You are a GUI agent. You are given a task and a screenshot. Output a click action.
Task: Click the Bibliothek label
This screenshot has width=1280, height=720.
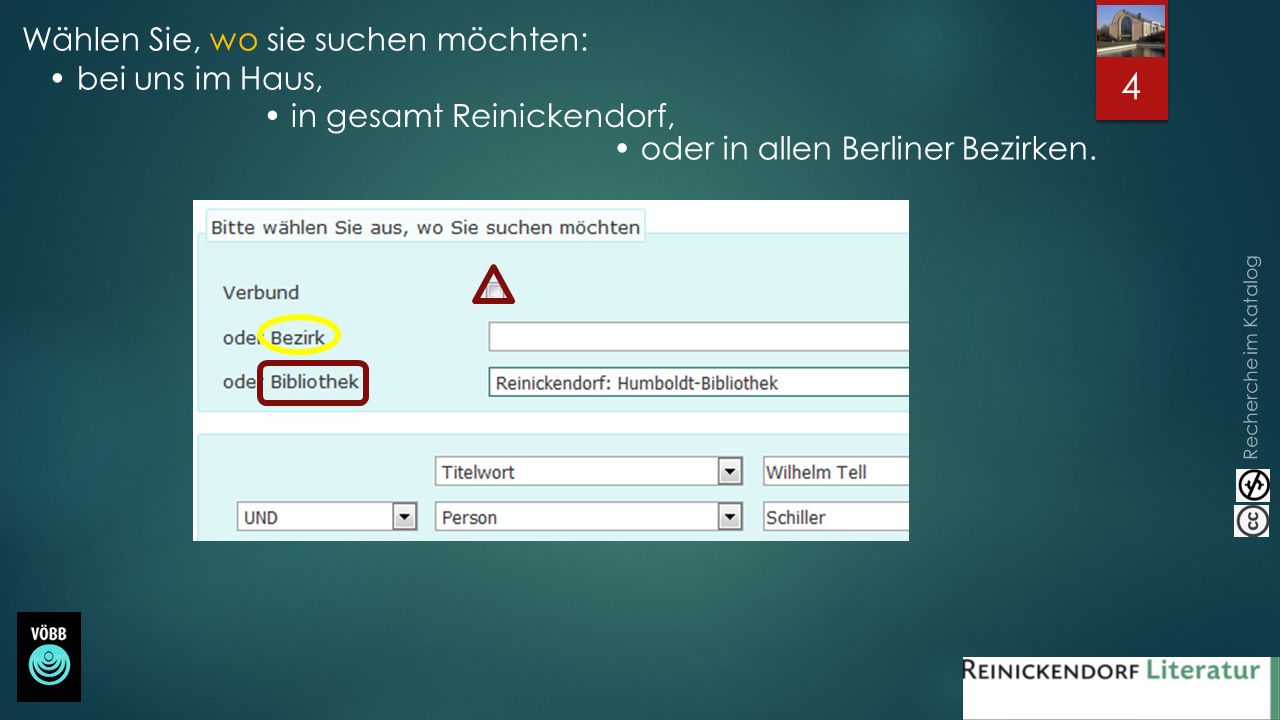314,382
